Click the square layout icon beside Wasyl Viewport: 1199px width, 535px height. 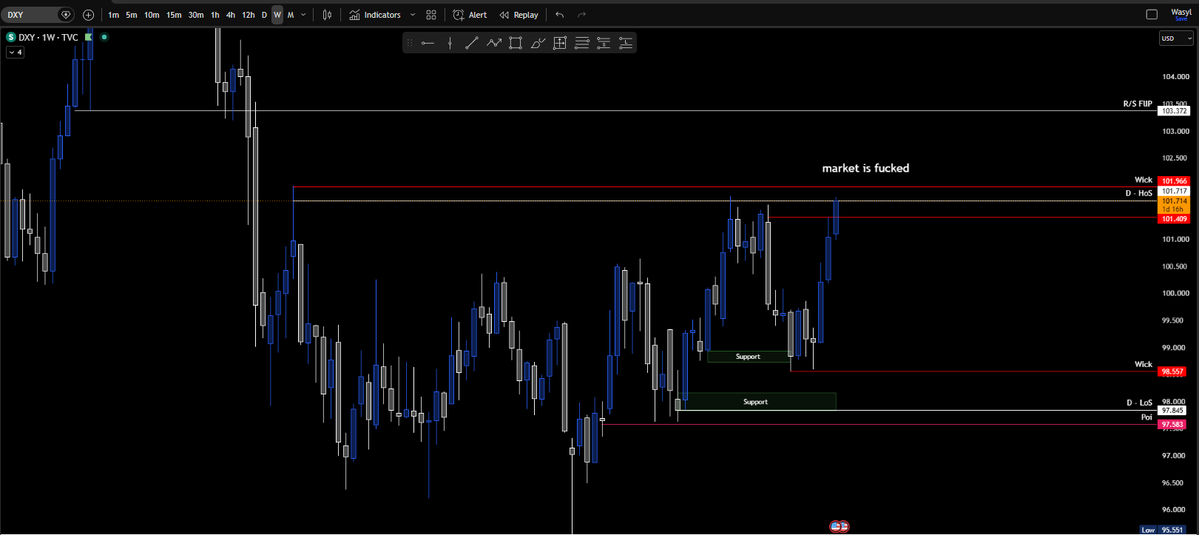click(x=1152, y=14)
